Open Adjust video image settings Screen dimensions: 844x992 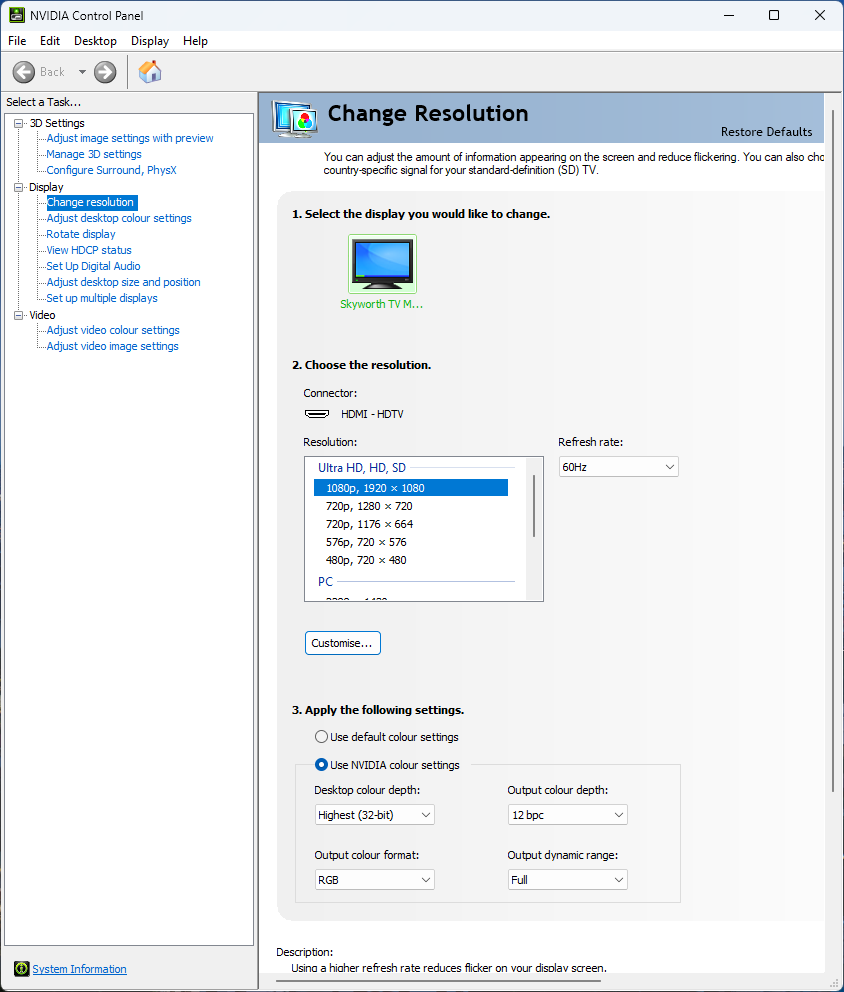point(113,346)
